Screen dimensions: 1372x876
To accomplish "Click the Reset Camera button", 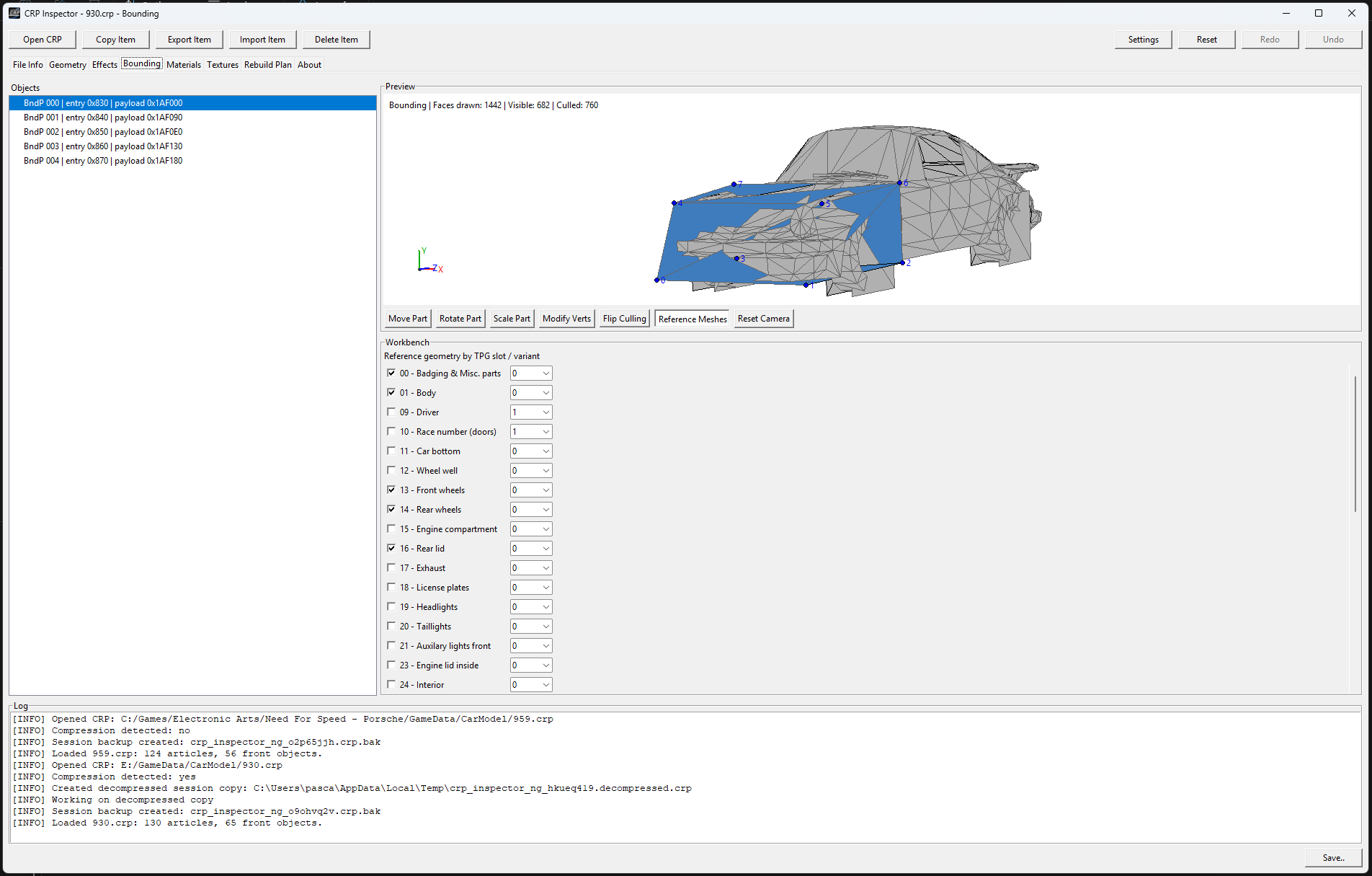I will [763, 319].
